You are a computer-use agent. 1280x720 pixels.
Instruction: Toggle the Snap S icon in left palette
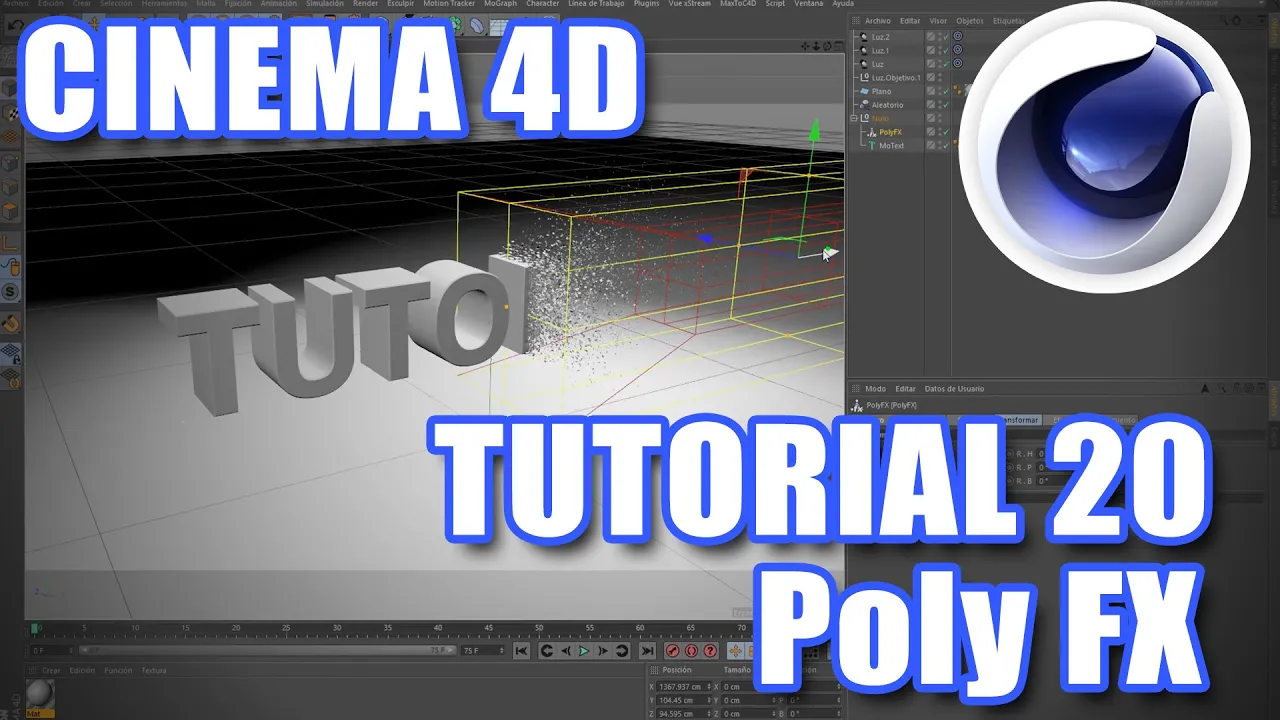(x=10, y=292)
